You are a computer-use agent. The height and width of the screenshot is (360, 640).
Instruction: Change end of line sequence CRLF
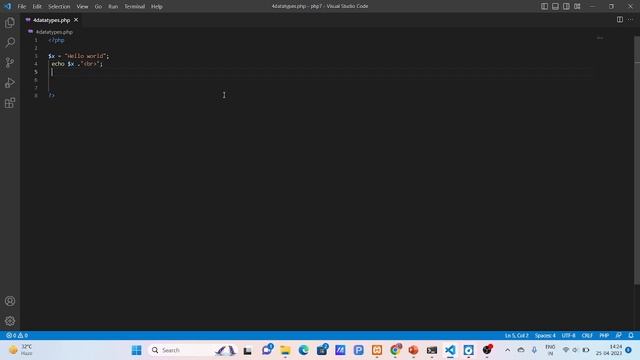587,335
